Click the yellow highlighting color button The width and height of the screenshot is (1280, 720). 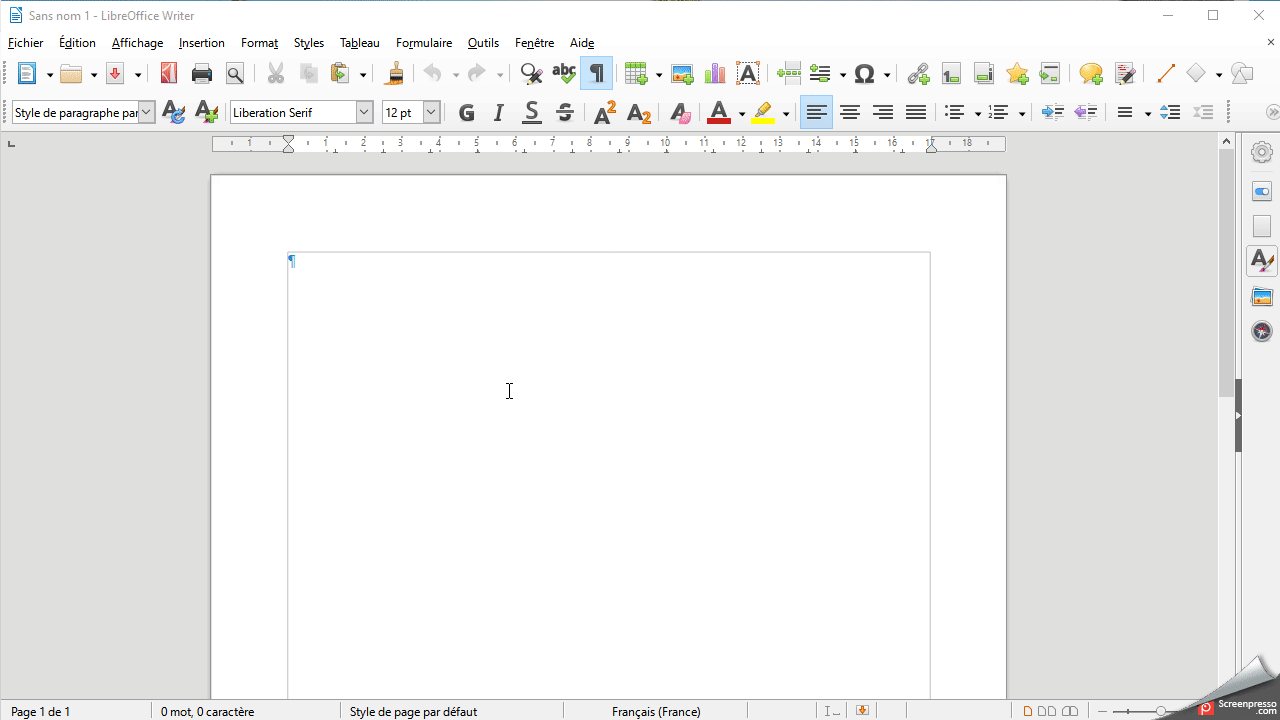[764, 113]
